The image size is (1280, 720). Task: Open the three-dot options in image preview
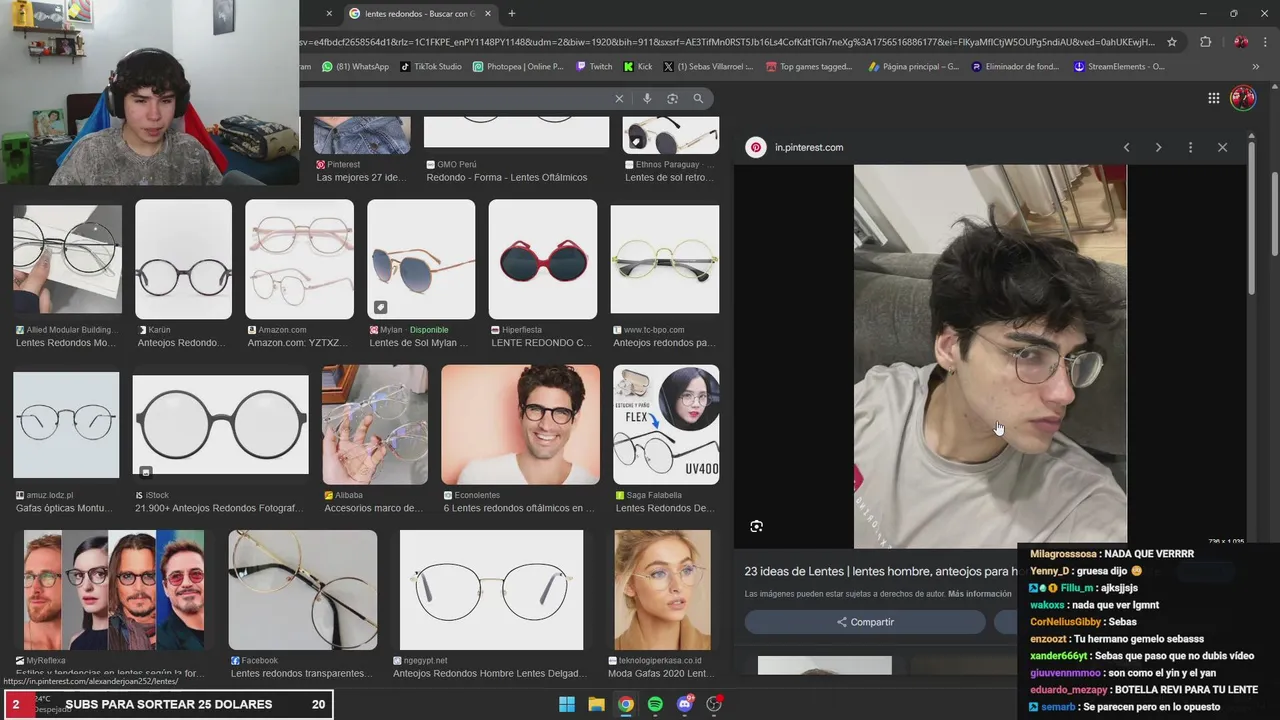point(1190,147)
